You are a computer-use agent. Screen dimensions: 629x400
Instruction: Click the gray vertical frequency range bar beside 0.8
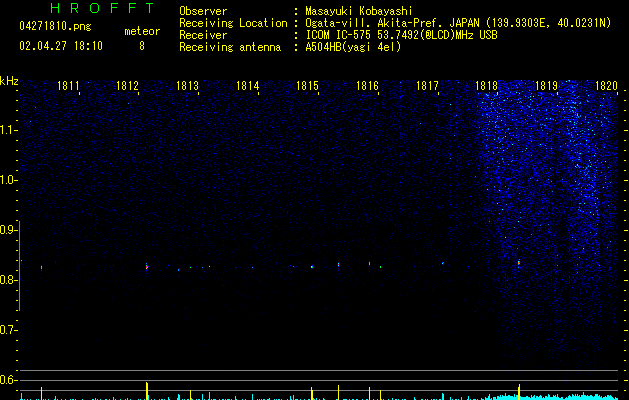click(x=20, y=266)
